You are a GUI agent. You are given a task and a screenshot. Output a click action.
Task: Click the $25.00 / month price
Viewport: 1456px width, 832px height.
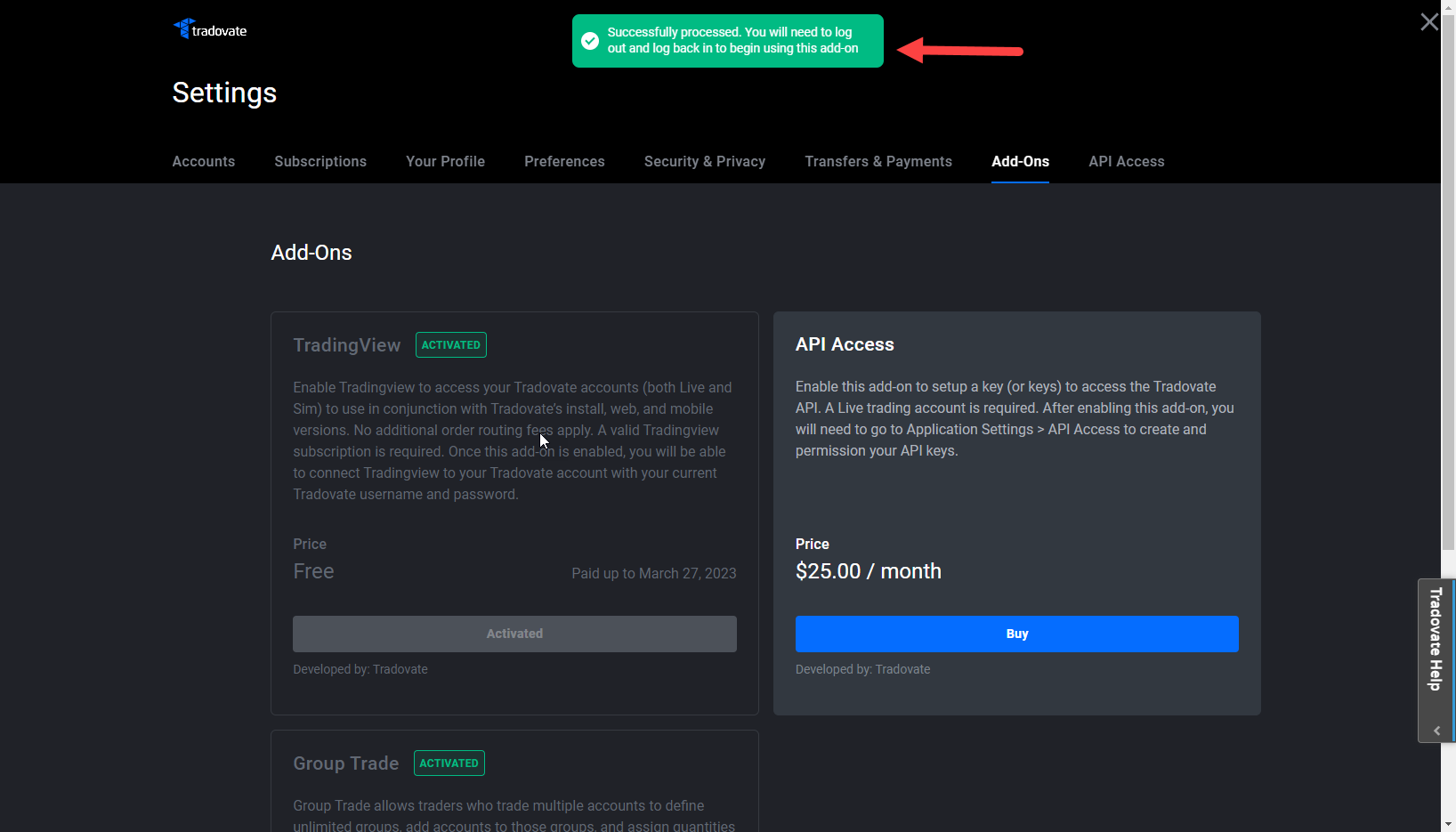(869, 571)
